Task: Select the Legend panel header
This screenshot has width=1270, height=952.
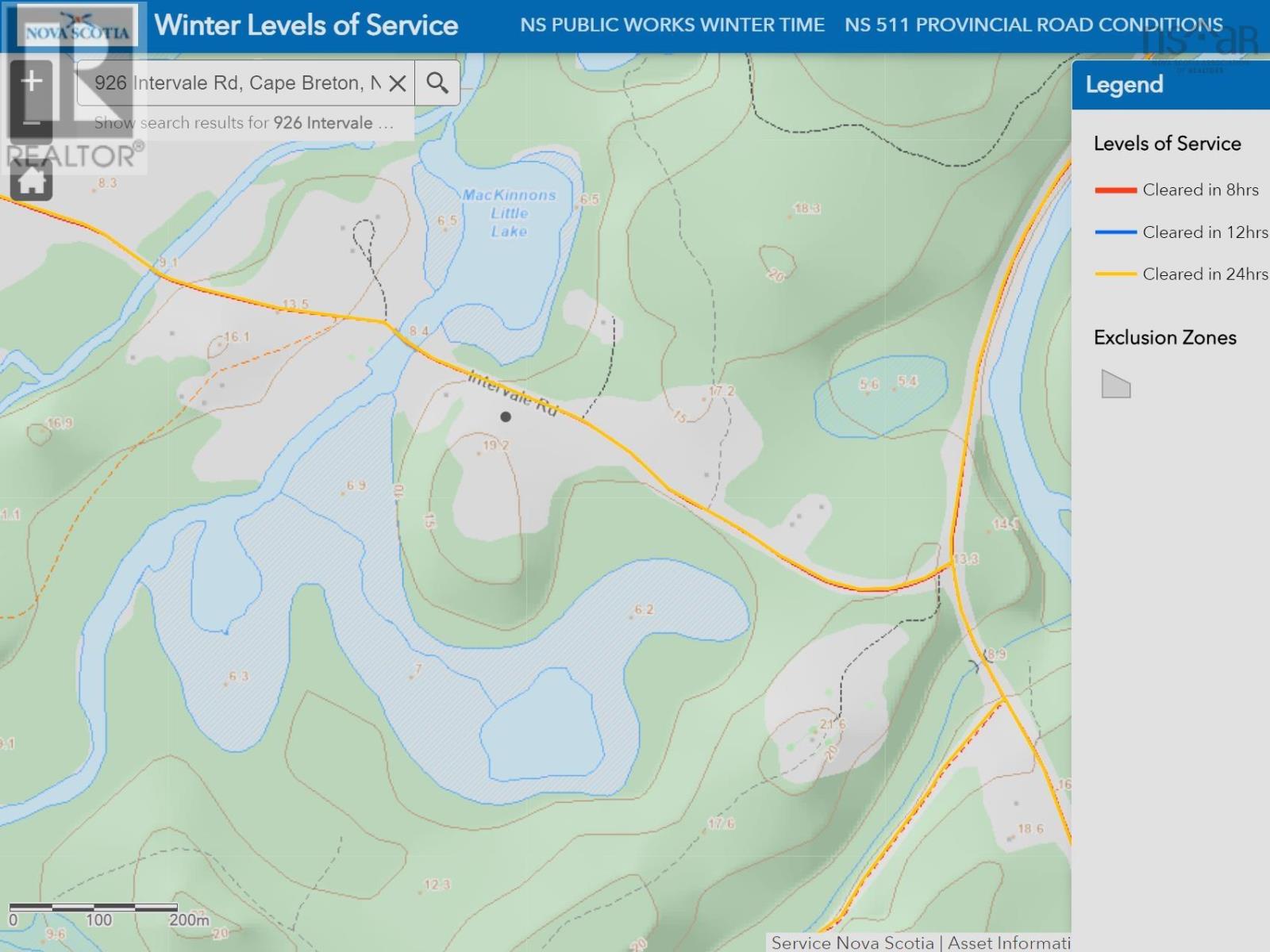Action: pyautogui.click(x=1171, y=84)
